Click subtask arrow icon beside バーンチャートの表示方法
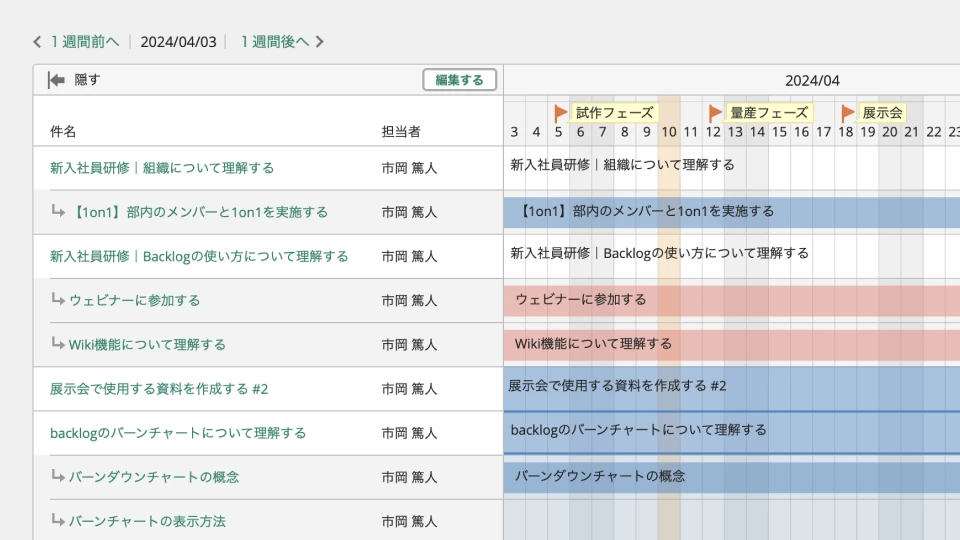960x540 pixels. 58,520
